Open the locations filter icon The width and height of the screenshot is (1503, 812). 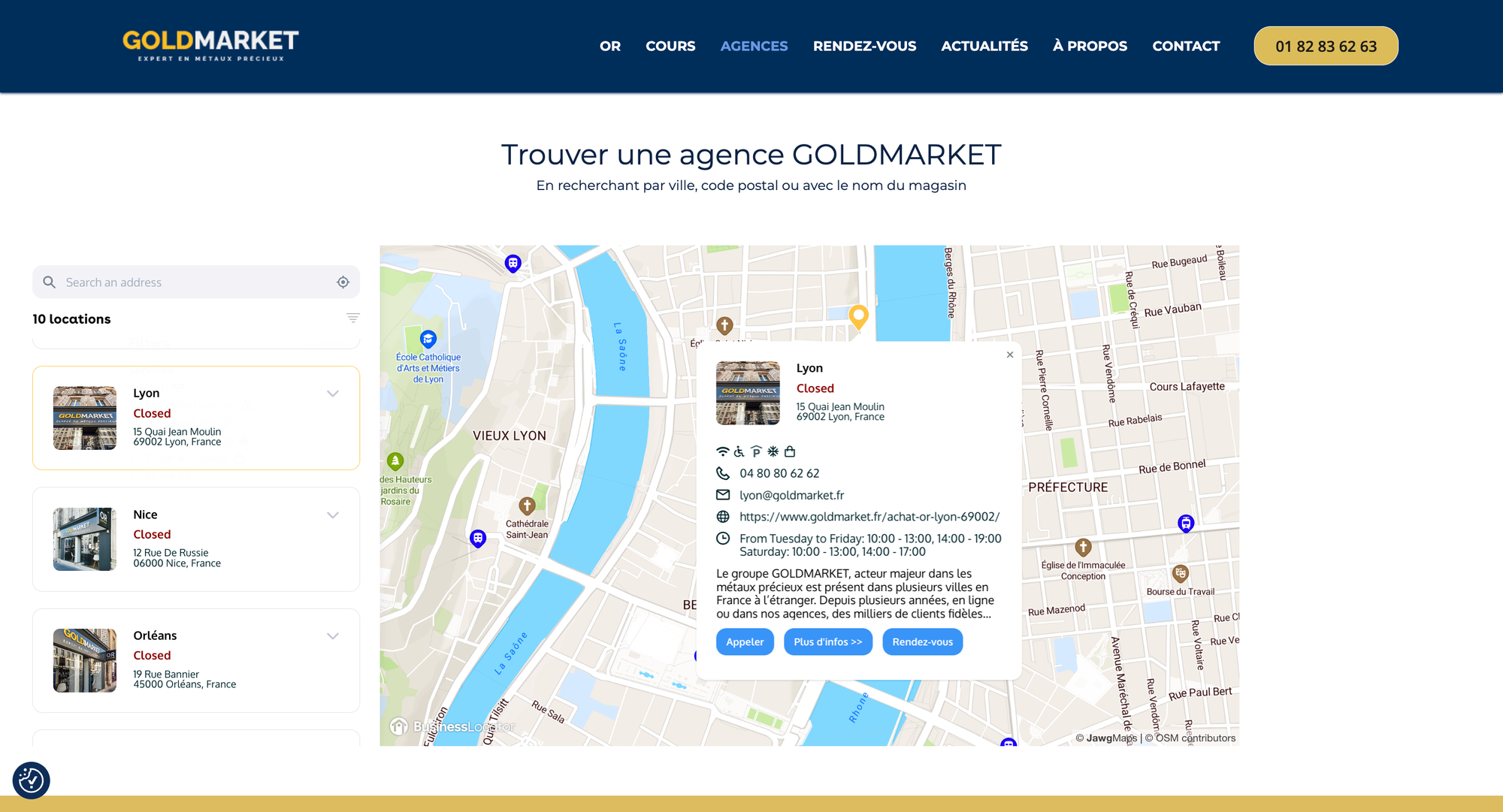[x=352, y=318]
